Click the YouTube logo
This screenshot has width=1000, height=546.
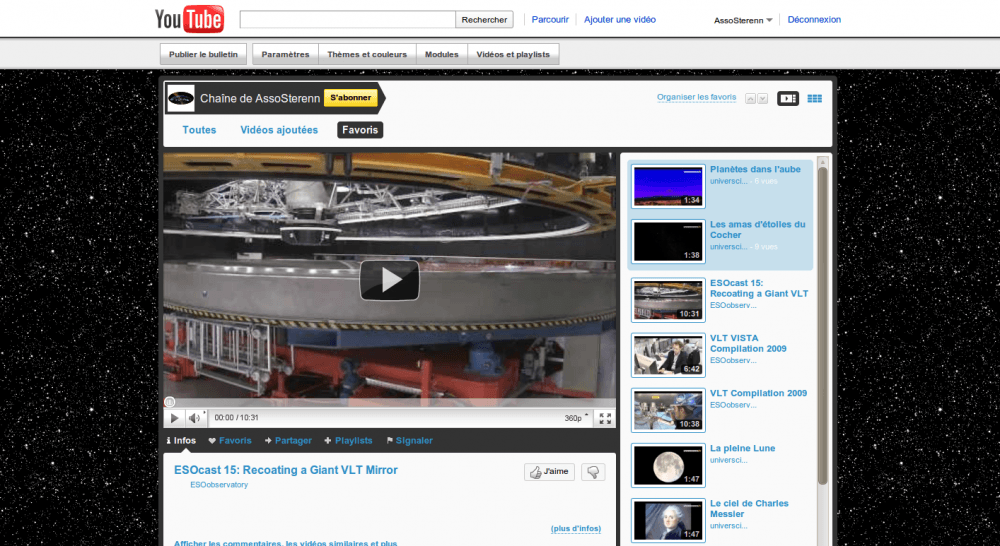coord(189,19)
